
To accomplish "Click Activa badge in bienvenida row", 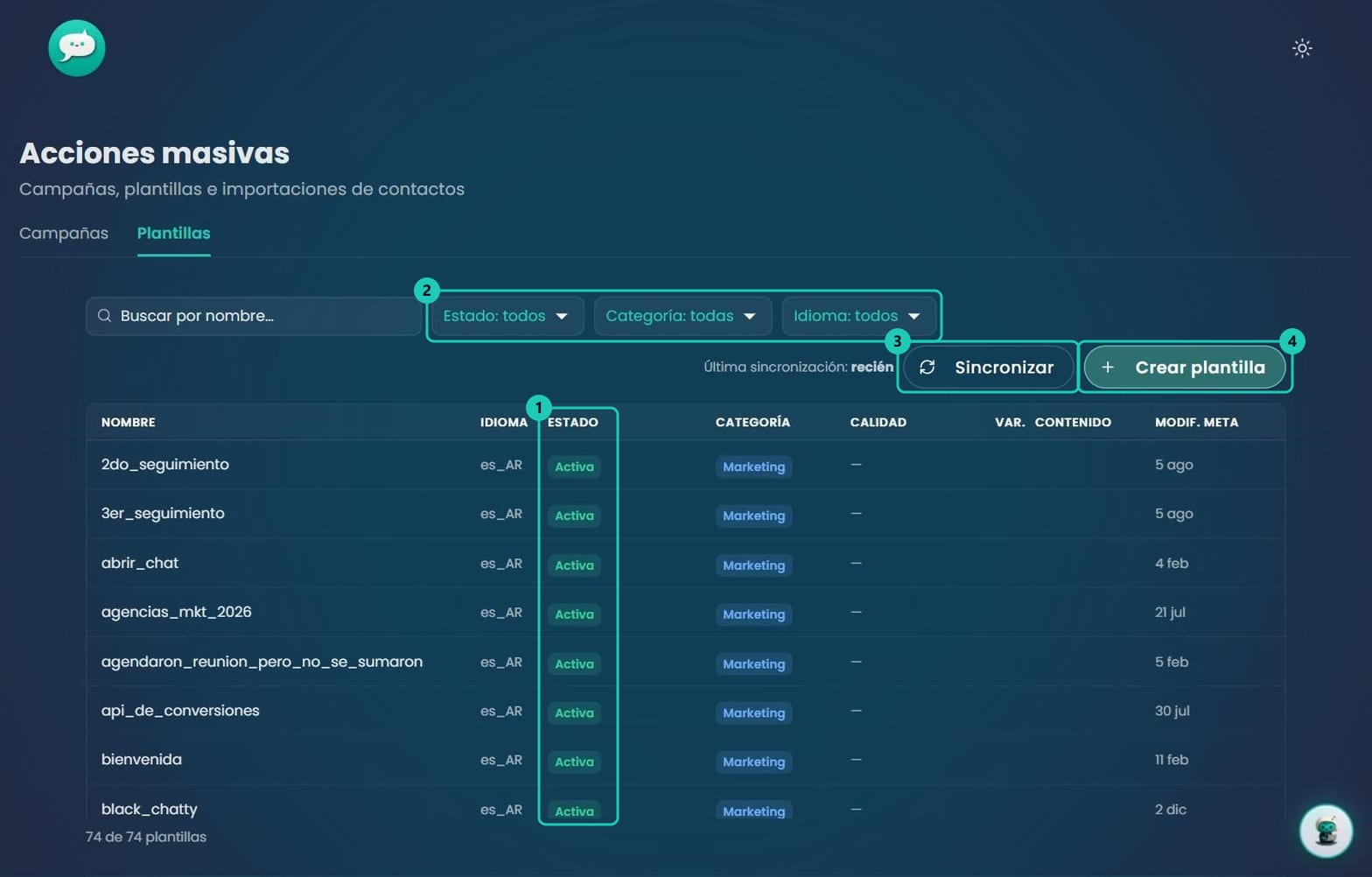I will (574, 761).
